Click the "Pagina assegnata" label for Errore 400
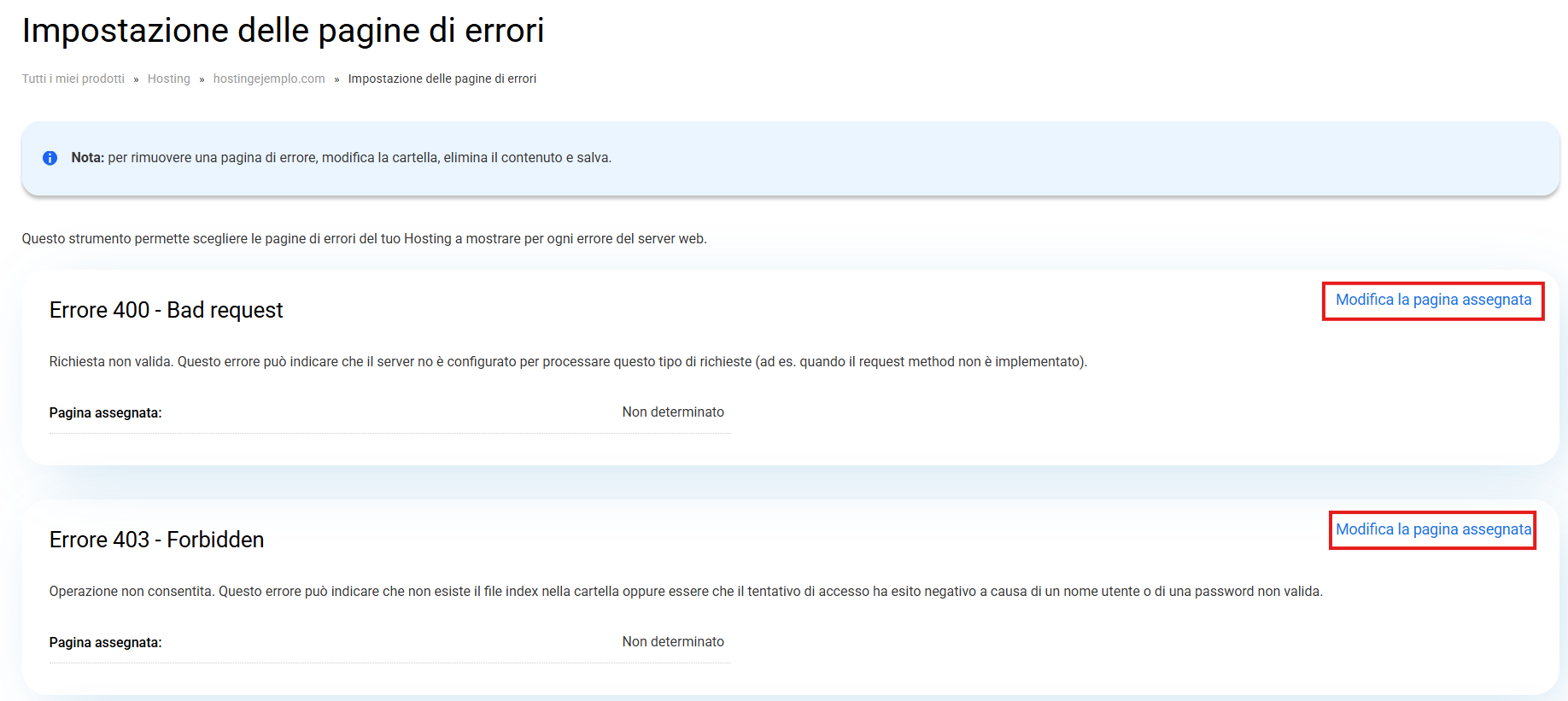Viewport: 1568px width, 701px height. [105, 413]
